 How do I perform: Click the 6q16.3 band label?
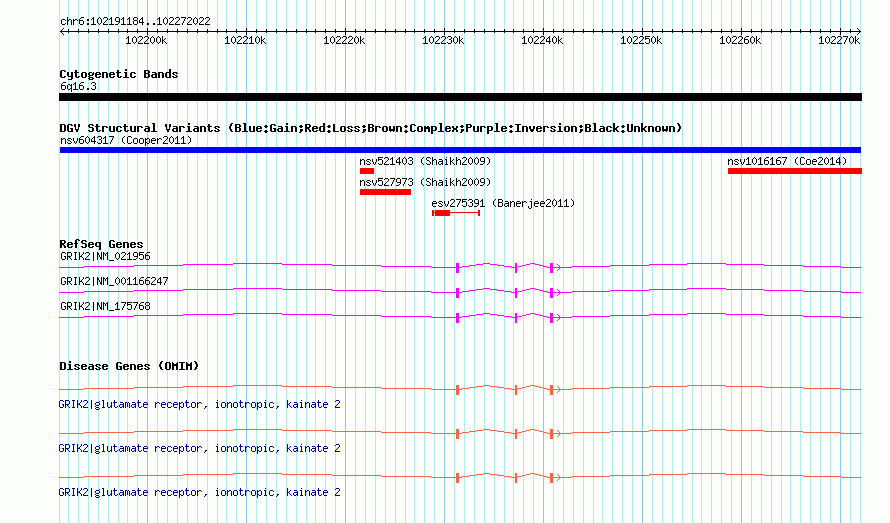(78, 86)
